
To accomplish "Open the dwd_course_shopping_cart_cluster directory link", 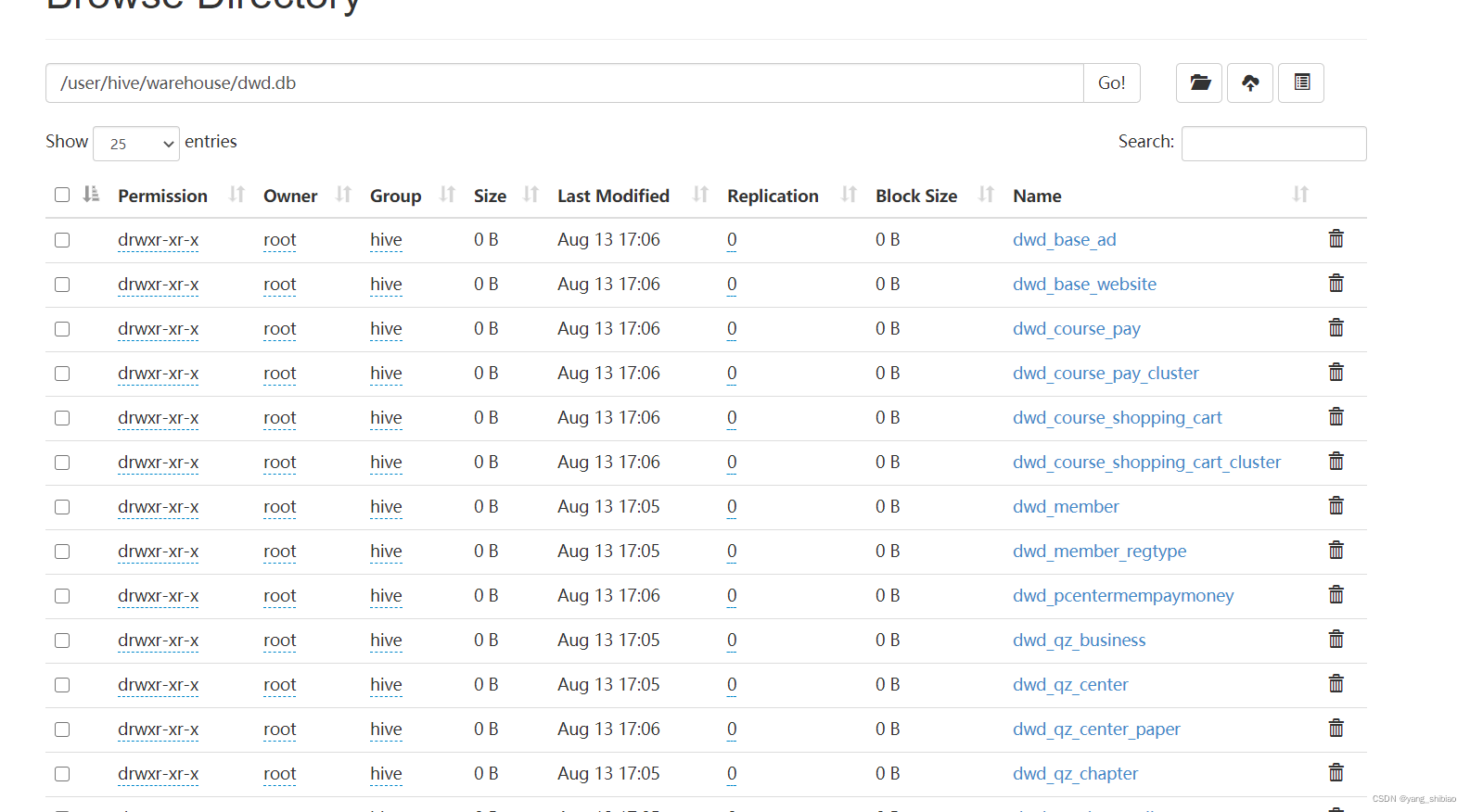I will tap(1146, 462).
